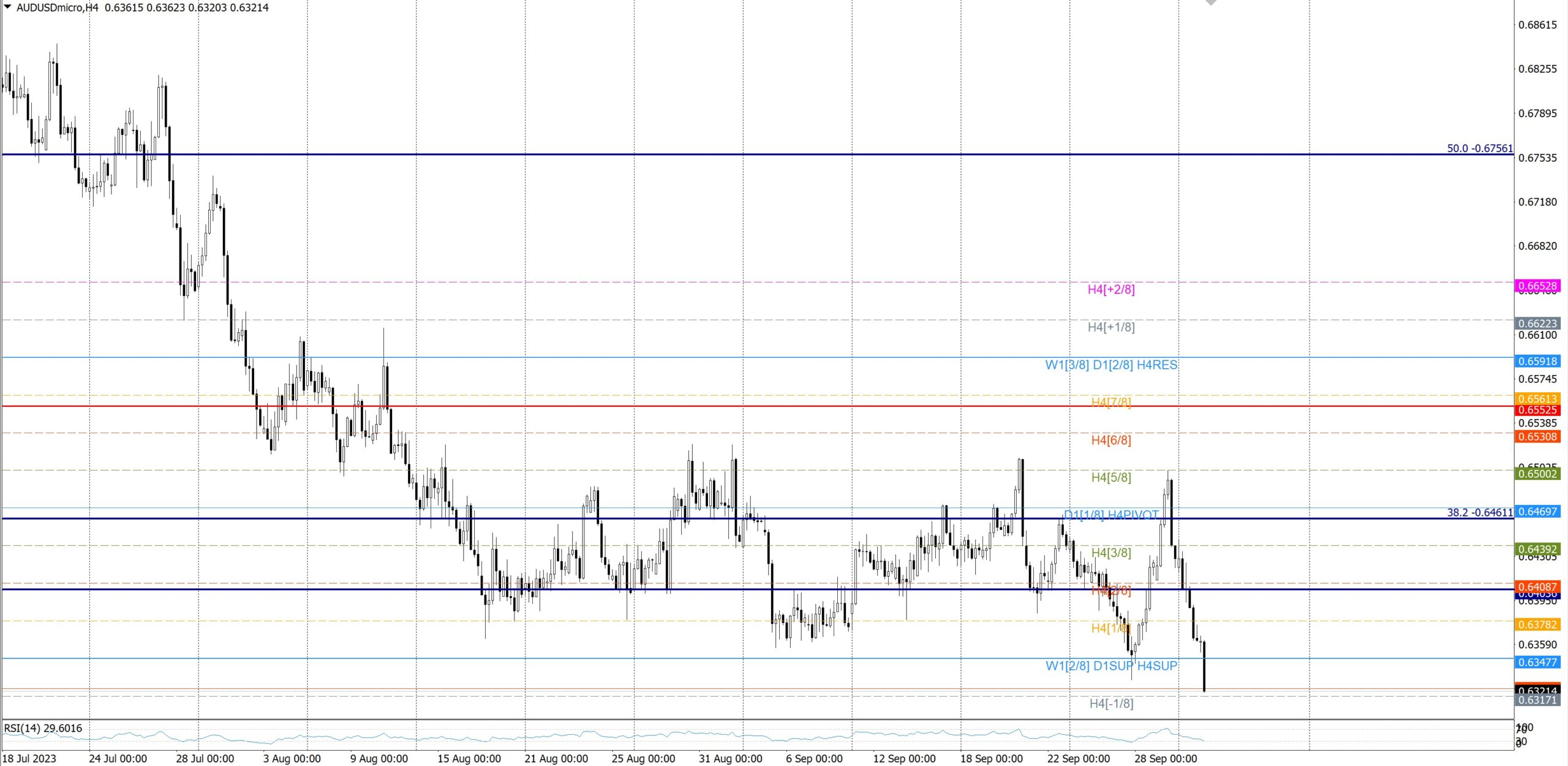Click the chart menu triangle beside AUDUSDmicro
Image resolution: width=1568 pixels, height=766 pixels.
[x=8, y=7]
